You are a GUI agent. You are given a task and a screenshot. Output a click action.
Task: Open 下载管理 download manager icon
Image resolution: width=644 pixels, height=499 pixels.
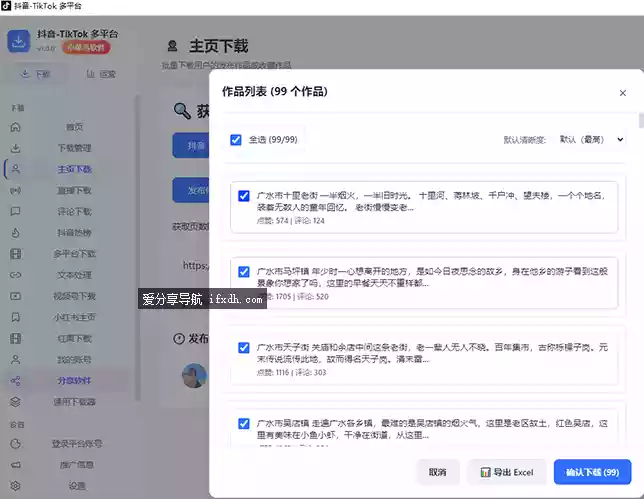click(16, 148)
